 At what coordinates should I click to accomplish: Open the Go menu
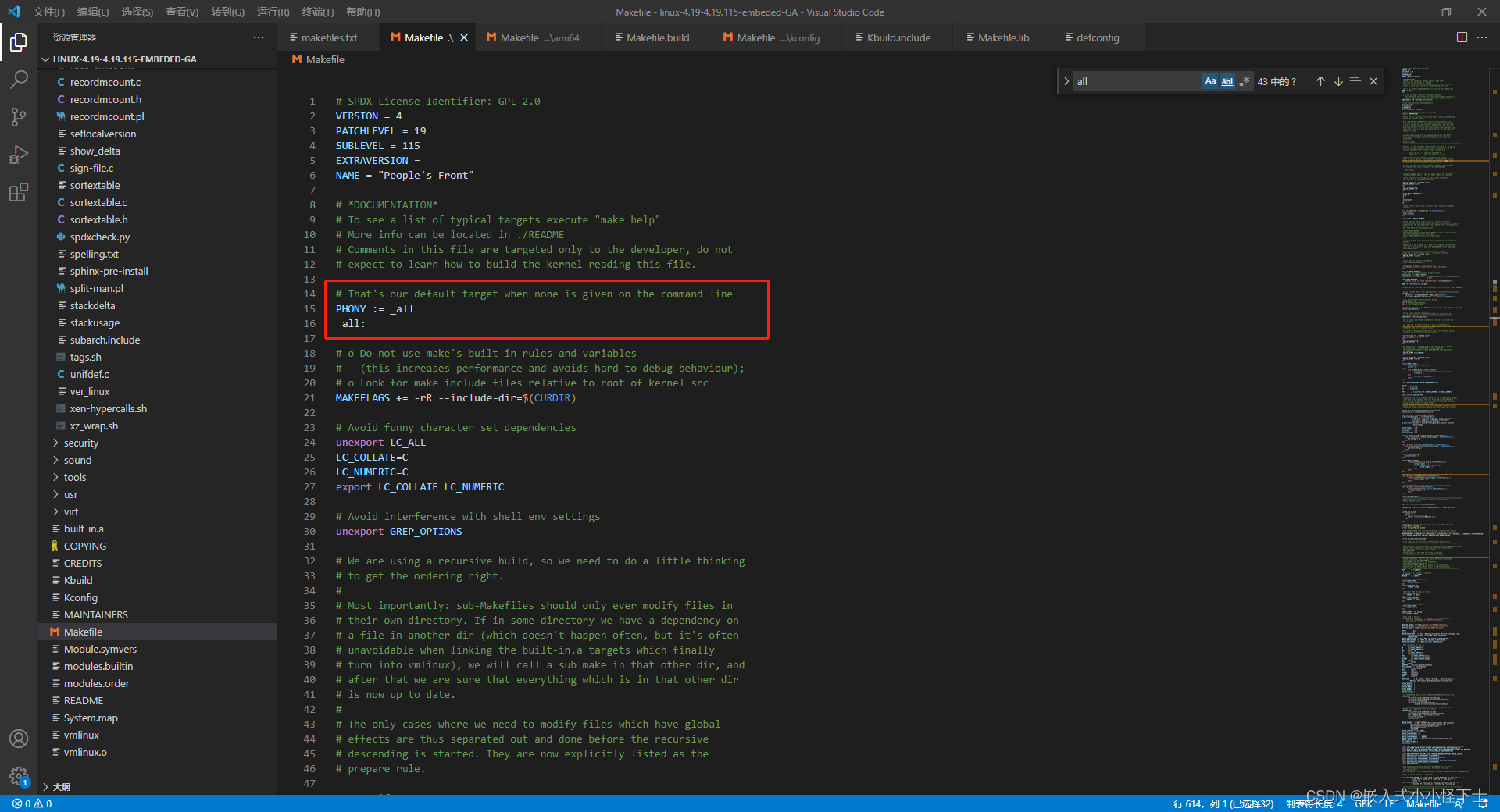pos(227,12)
